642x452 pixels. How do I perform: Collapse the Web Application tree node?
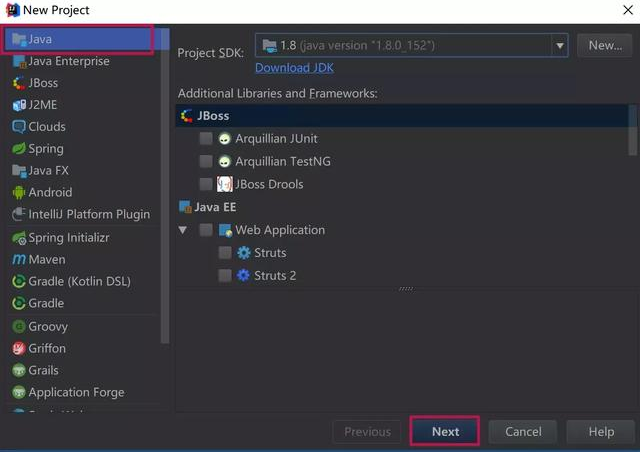coord(183,230)
